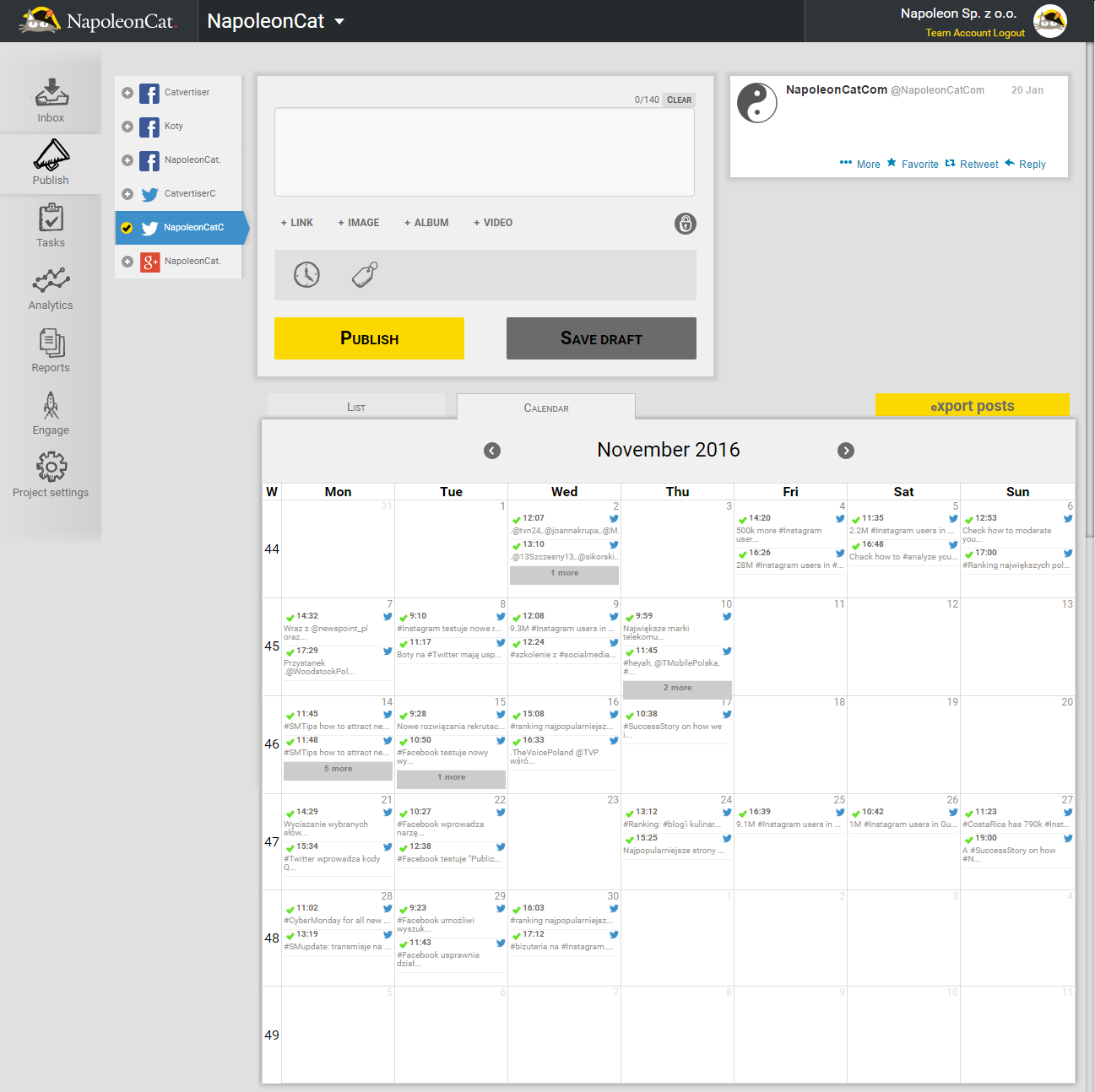Click the NapoleonCatCom tweet avatar
This screenshot has height=1092, width=1095.
tap(757, 103)
